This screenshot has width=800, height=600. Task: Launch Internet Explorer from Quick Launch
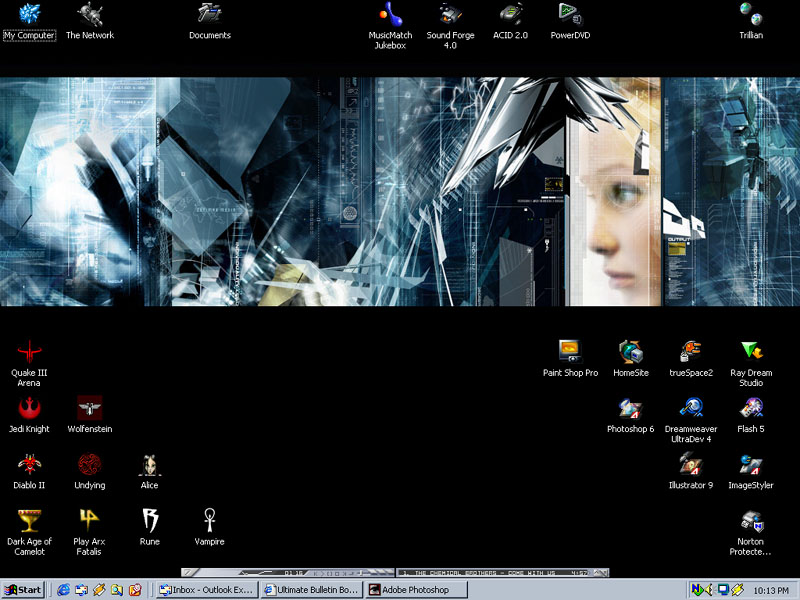tap(64, 590)
